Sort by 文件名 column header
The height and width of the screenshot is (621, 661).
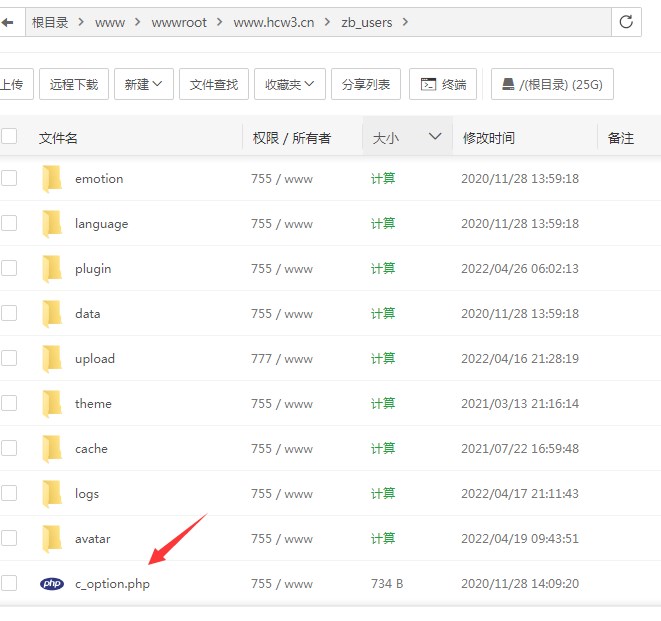tap(58, 138)
